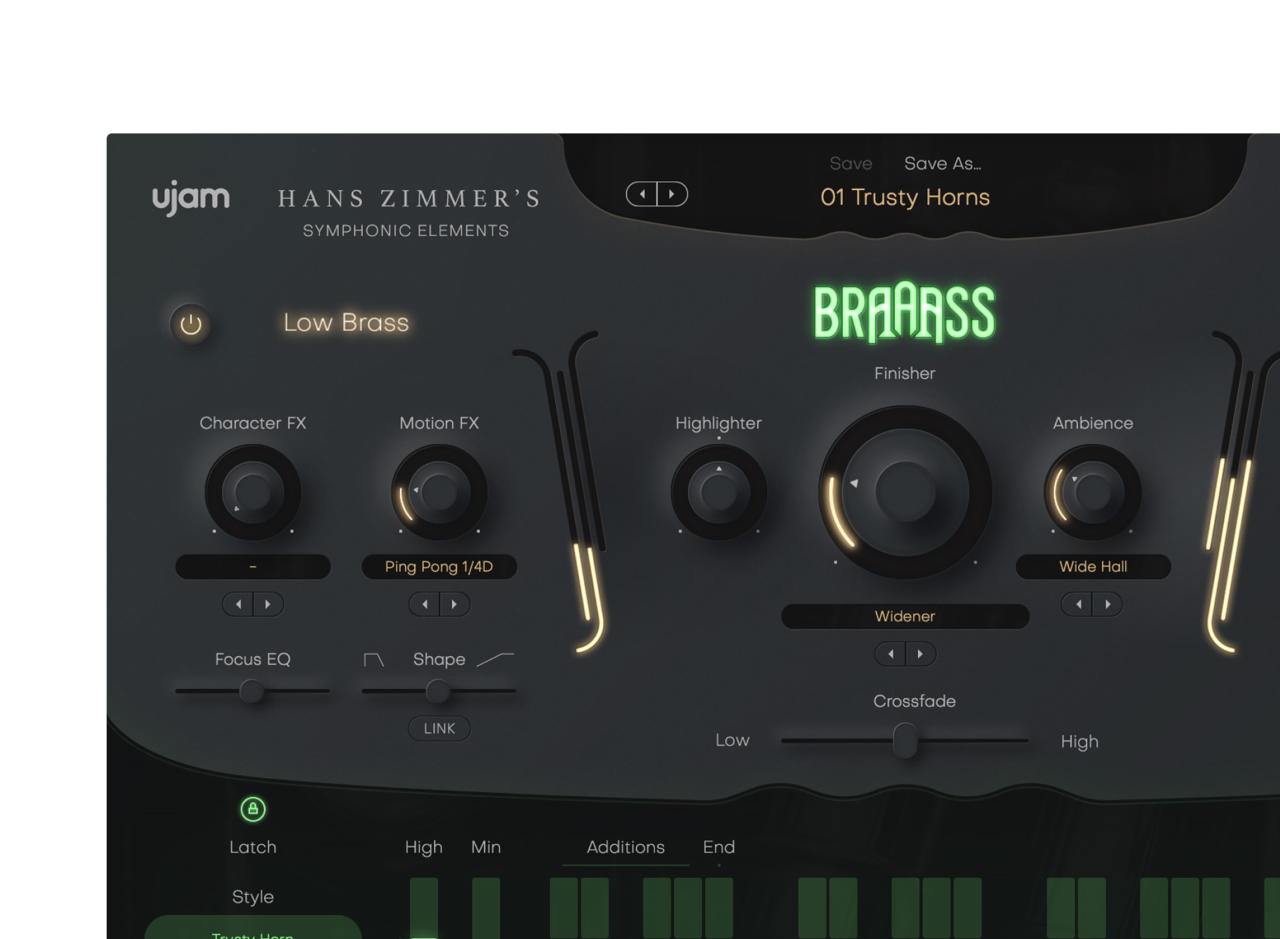Go to the previous preset using the top arrow
This screenshot has height=939, width=1280.
642,194
